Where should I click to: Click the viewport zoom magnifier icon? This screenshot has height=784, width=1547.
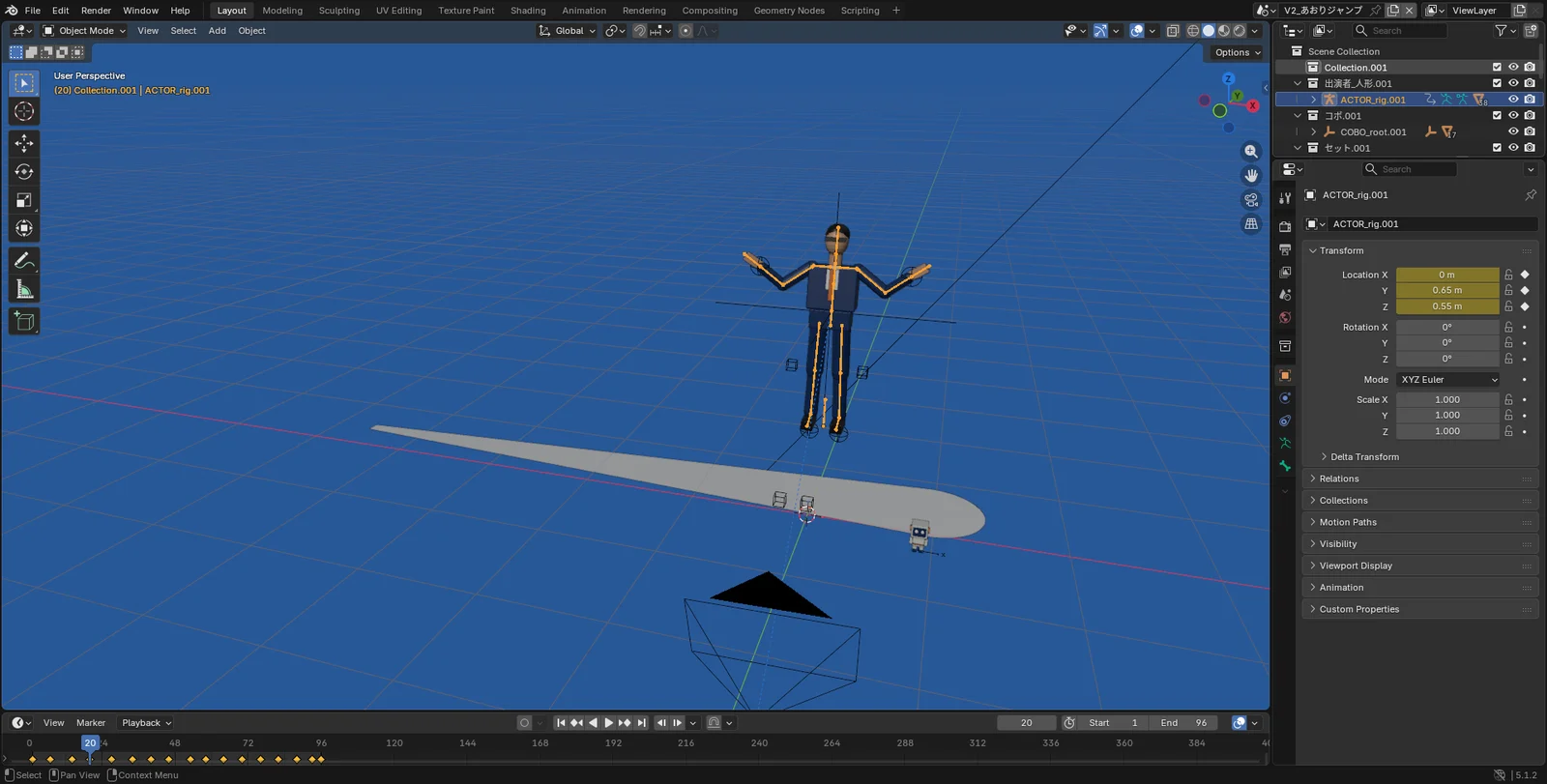(x=1251, y=152)
